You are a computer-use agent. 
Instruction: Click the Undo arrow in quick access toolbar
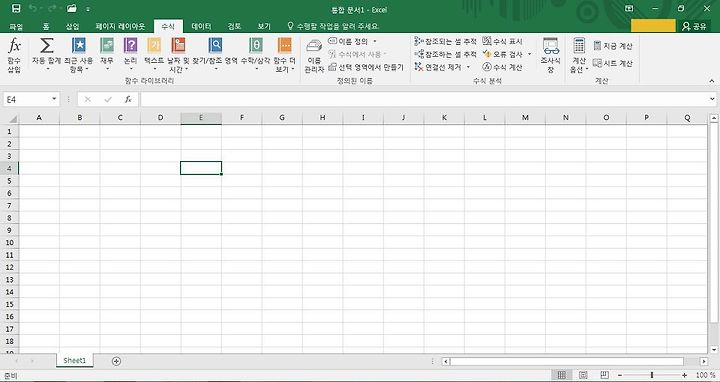[x=33, y=8]
